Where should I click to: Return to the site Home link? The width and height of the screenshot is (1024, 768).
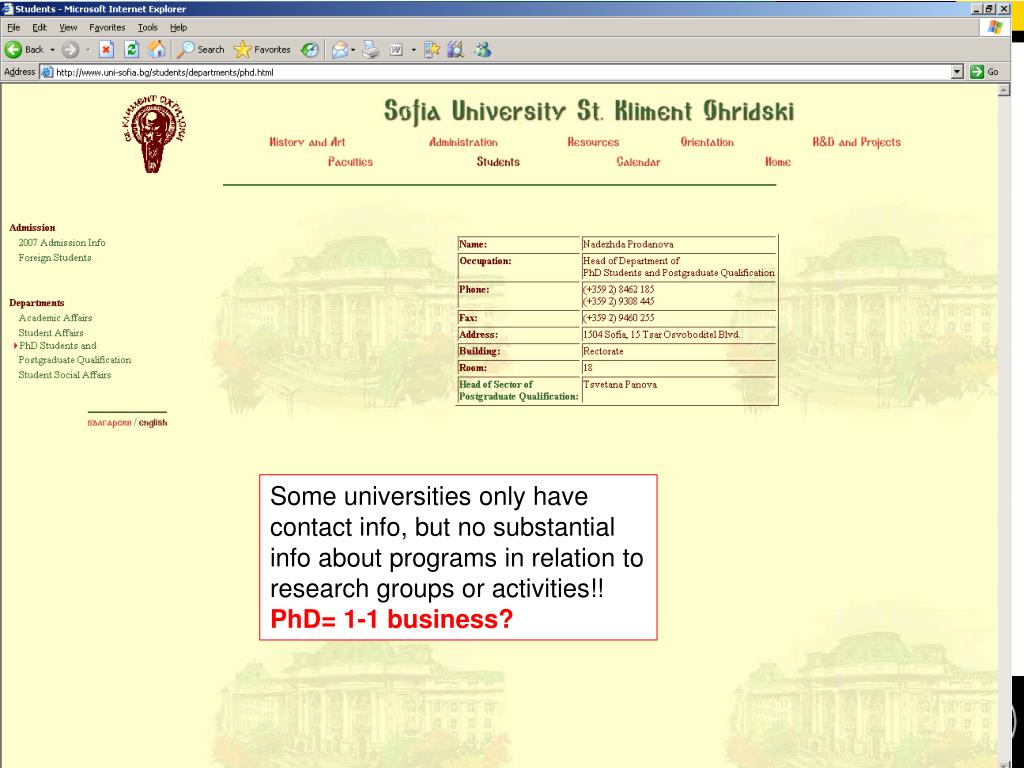pyautogui.click(x=778, y=162)
